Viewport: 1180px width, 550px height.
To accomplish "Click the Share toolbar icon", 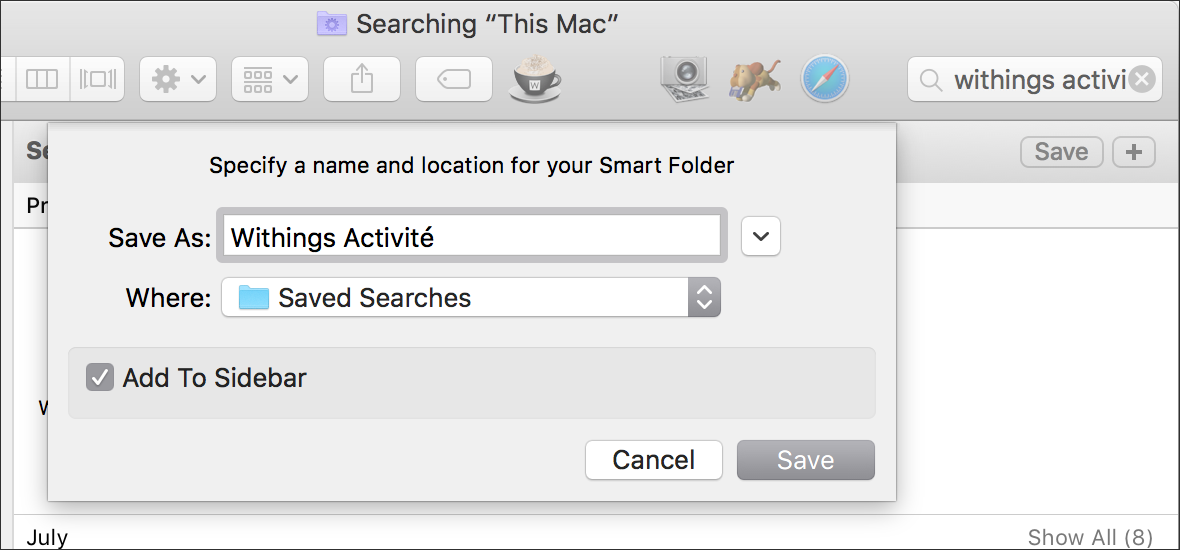I will point(362,79).
